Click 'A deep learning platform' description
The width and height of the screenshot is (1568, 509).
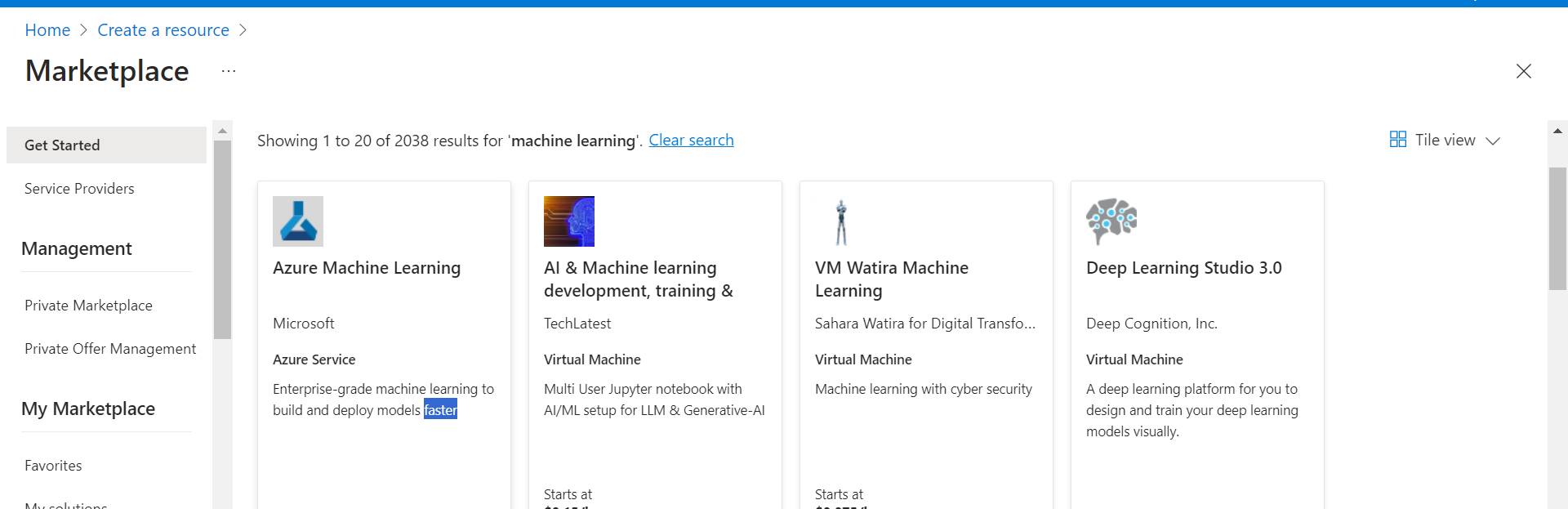pyautogui.click(x=1192, y=410)
